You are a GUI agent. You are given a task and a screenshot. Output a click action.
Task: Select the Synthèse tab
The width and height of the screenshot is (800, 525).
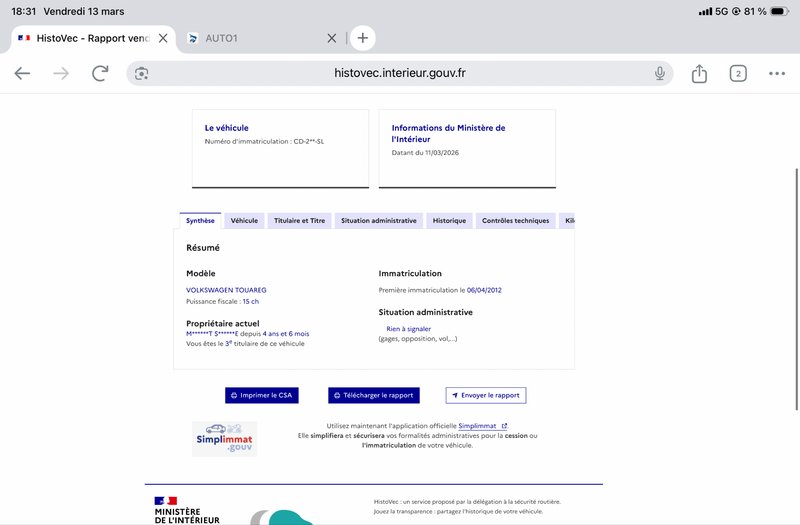pyautogui.click(x=200, y=220)
